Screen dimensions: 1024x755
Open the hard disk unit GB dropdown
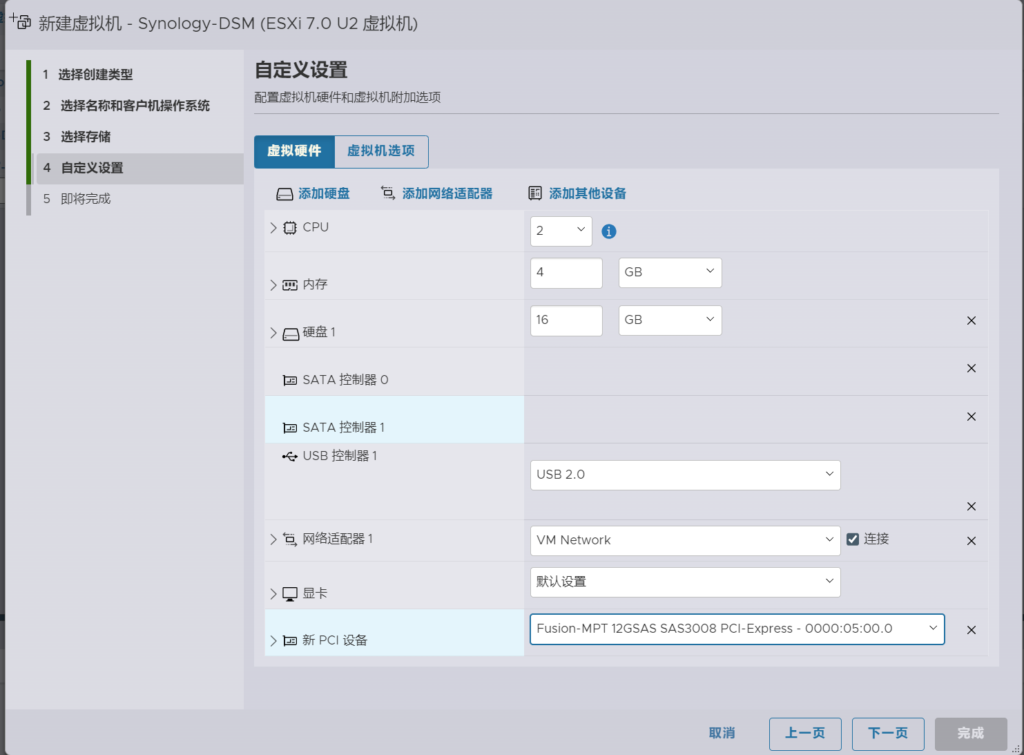pos(670,320)
